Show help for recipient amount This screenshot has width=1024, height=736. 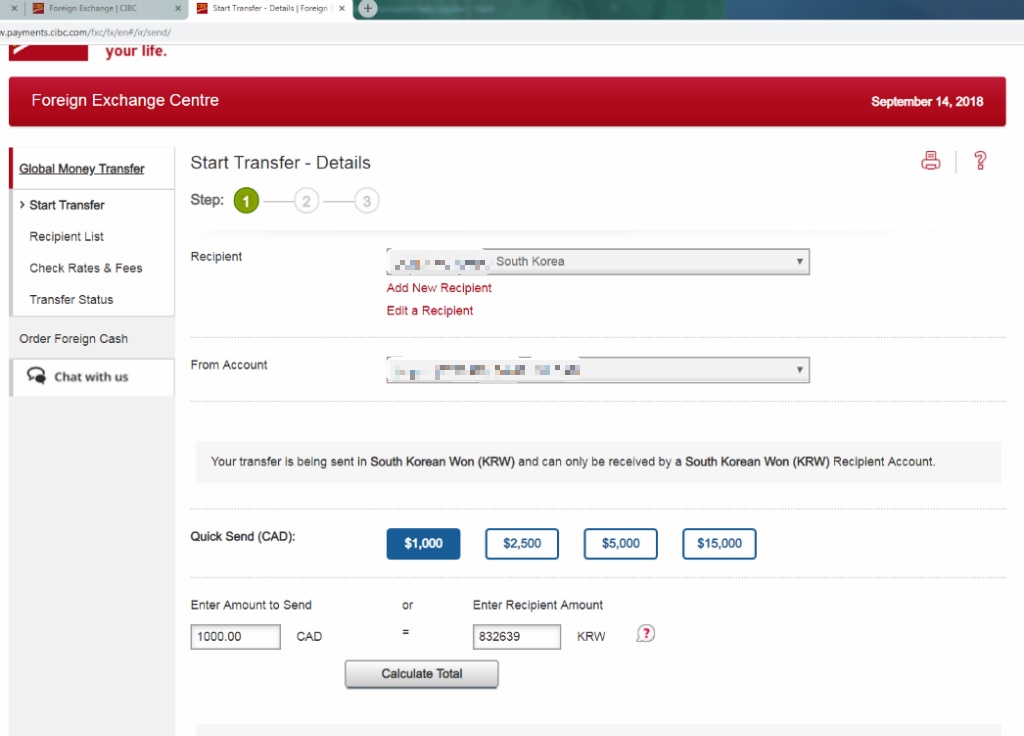645,633
